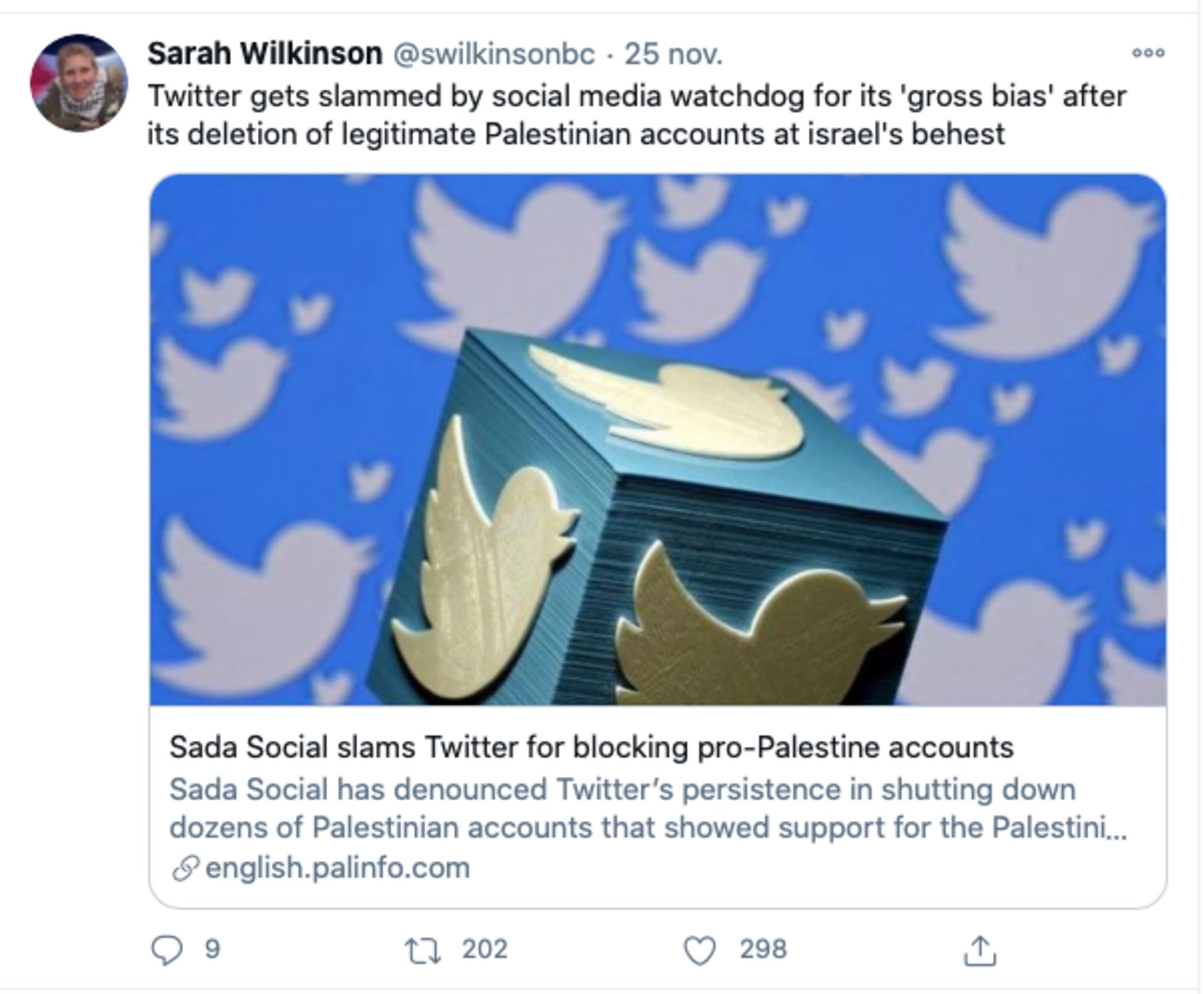Open the 25 nov. tweet timestamp
The image size is (1204, 994).
click(673, 54)
